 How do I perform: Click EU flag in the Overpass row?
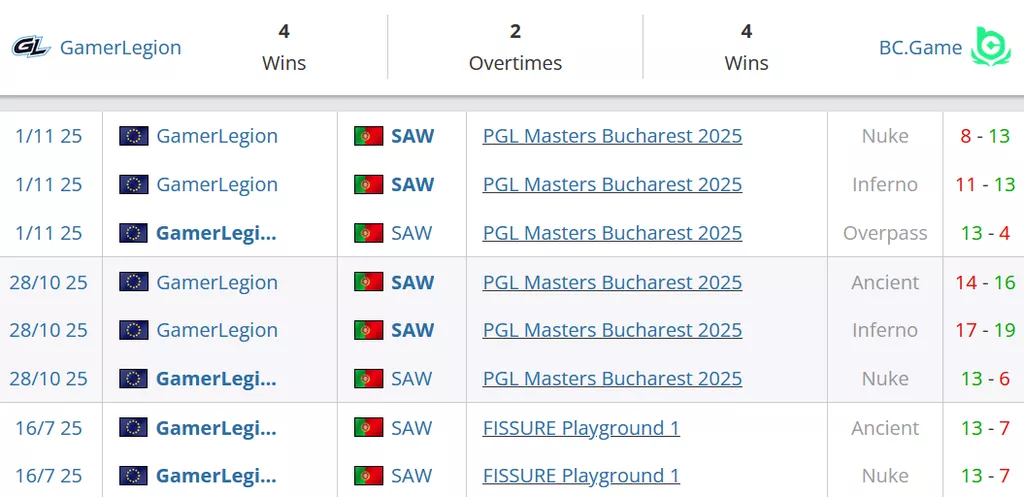pyautogui.click(x=133, y=233)
